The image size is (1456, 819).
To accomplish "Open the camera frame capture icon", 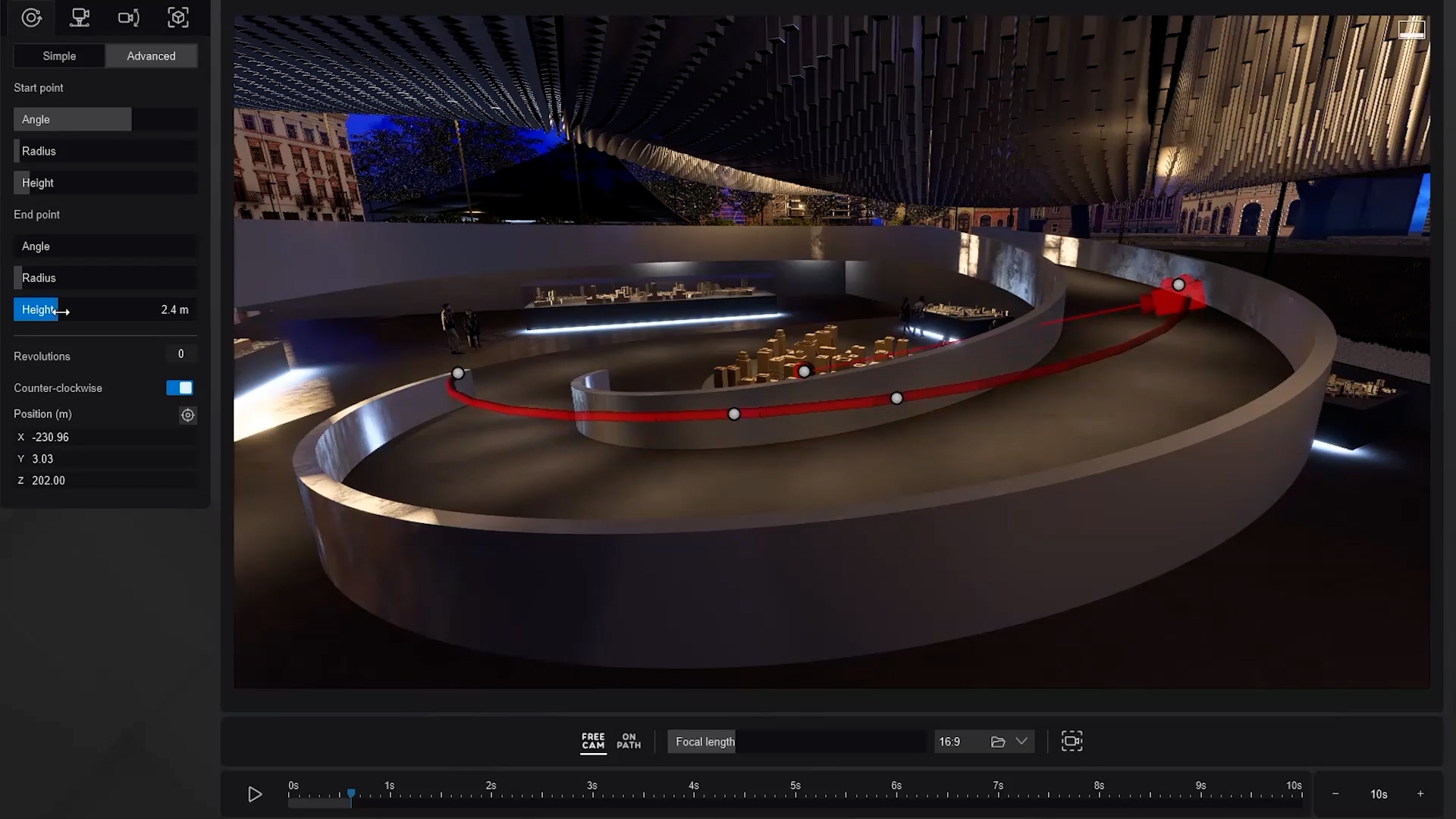I will pyautogui.click(x=1071, y=741).
